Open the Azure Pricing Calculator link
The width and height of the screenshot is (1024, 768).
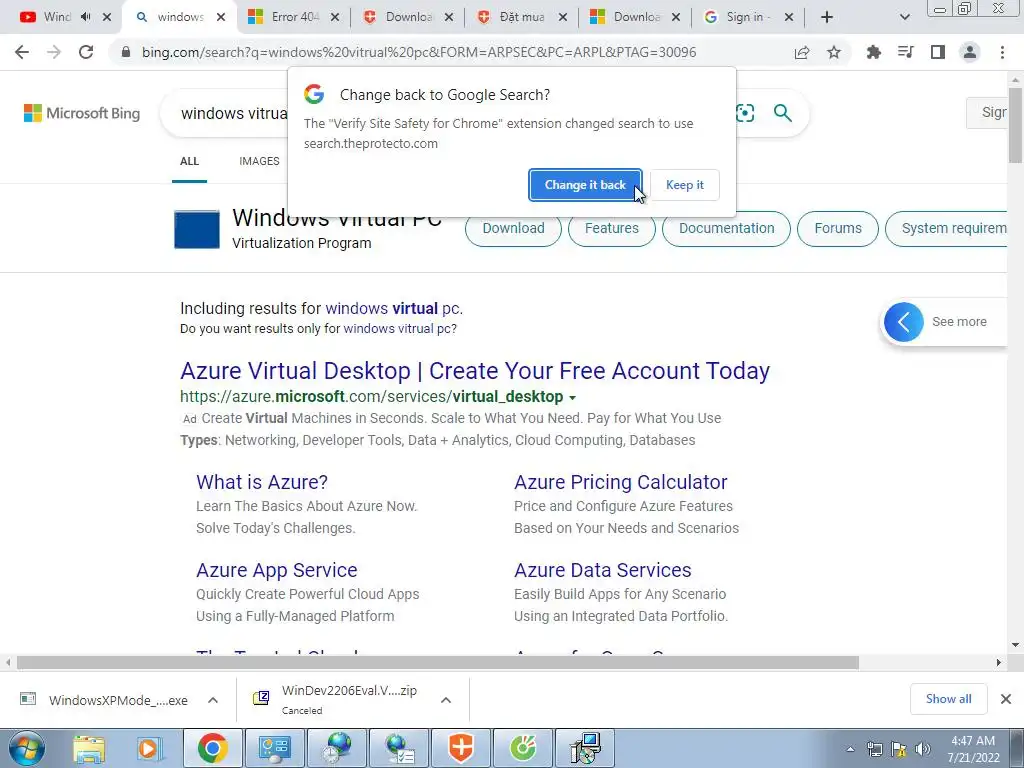point(620,482)
